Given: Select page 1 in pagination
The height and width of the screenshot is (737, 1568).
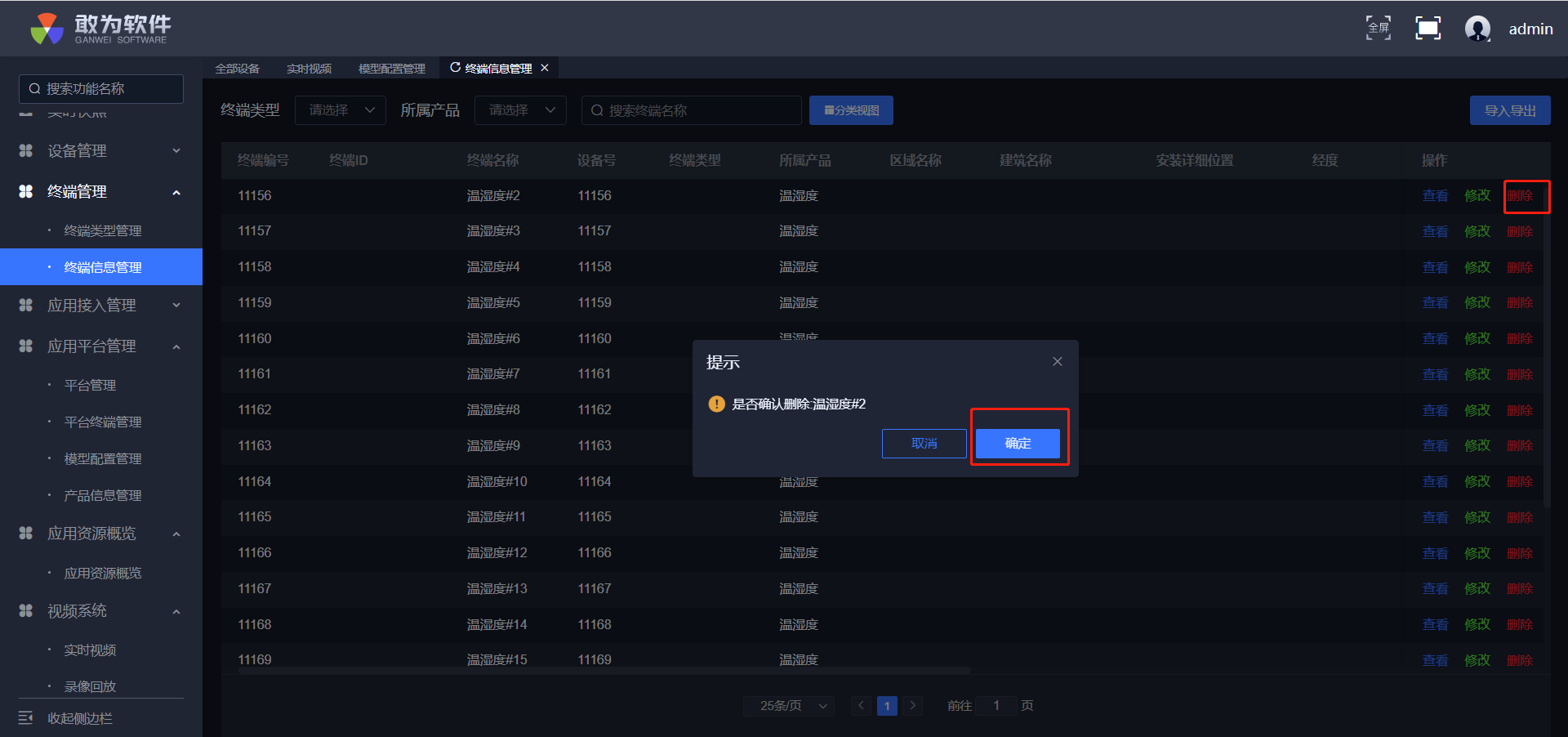Looking at the screenshot, I should (887, 705).
